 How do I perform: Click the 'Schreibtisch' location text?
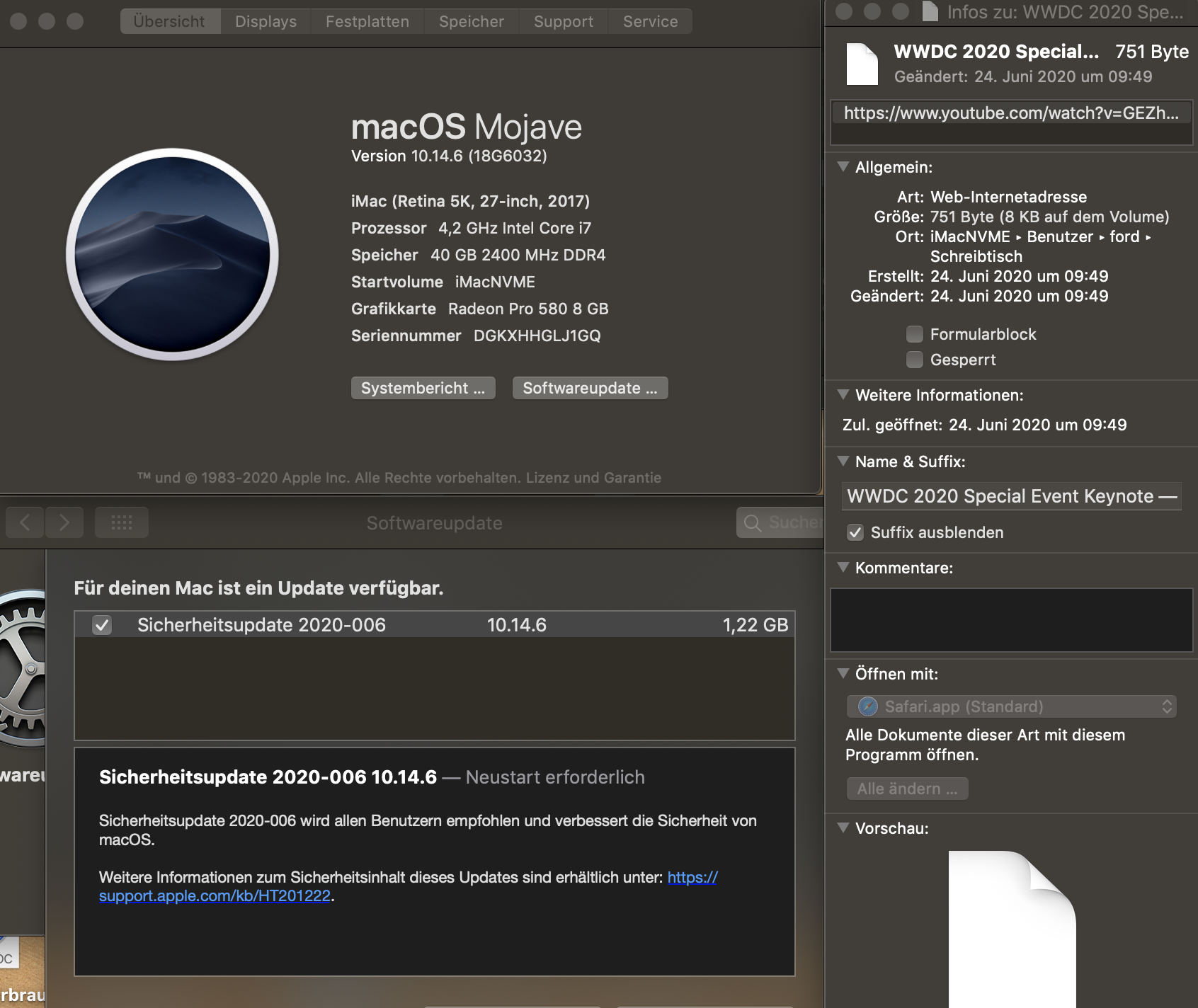976,256
